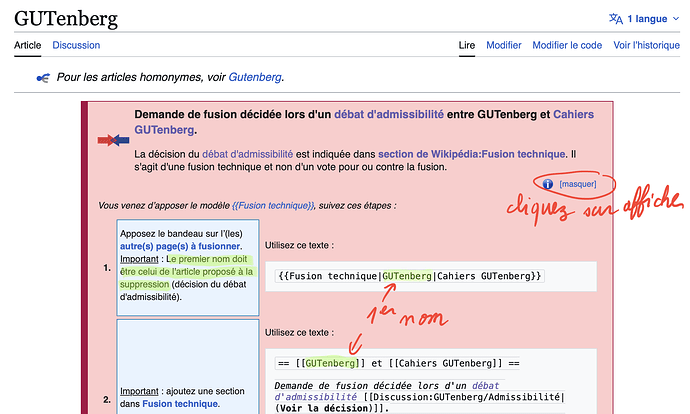Image resolution: width=690 pixels, height=414 pixels.
Task: Open the Modifier le code tab
Action: coord(567,45)
